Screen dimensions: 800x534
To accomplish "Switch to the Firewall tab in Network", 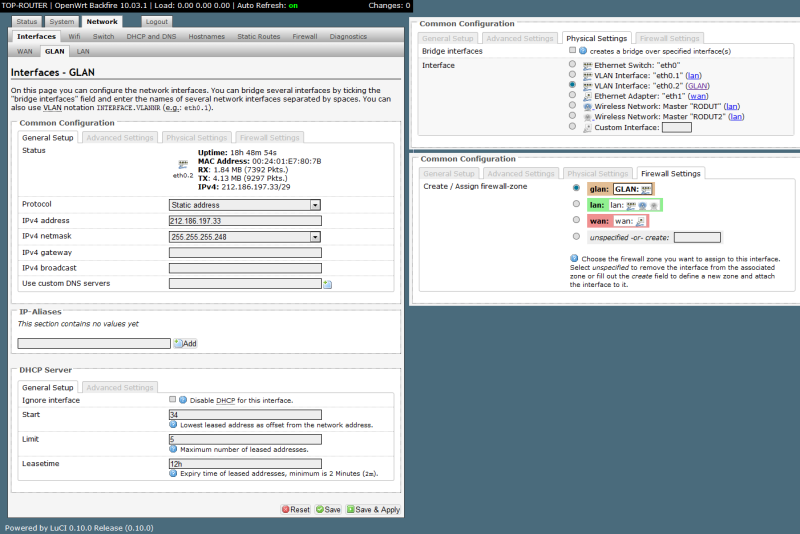I will [304, 36].
